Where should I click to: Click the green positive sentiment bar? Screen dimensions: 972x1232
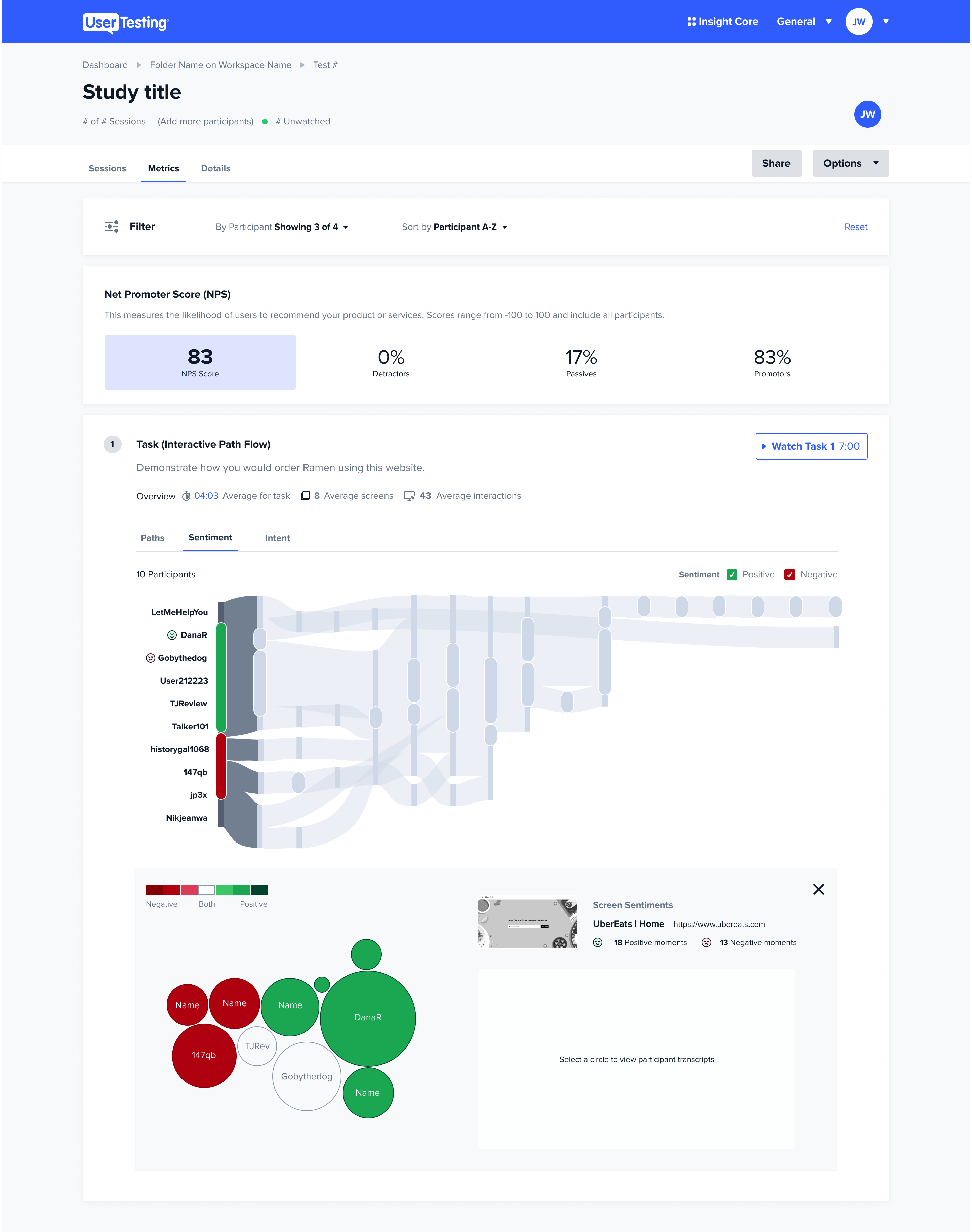(221, 678)
